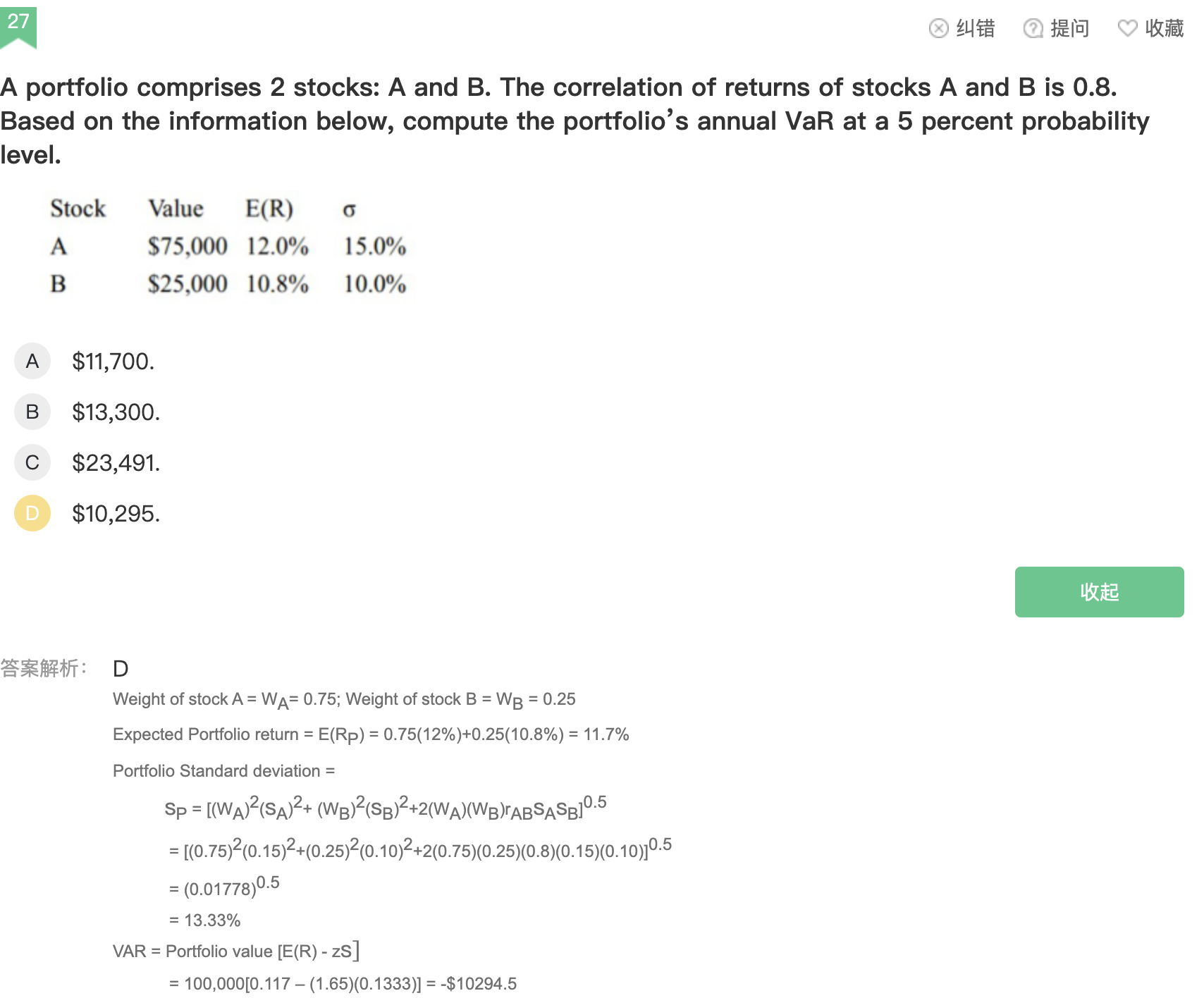Choose the $11,700 answer text

113,362
